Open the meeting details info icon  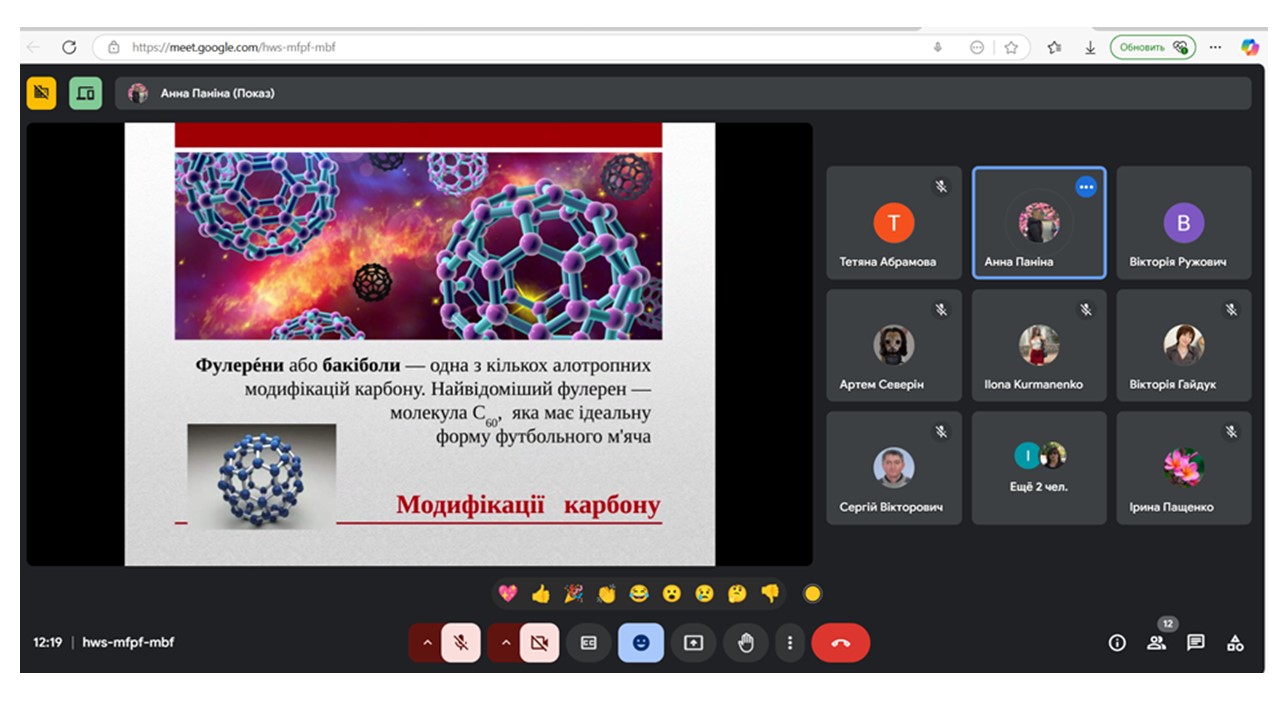coord(1117,643)
